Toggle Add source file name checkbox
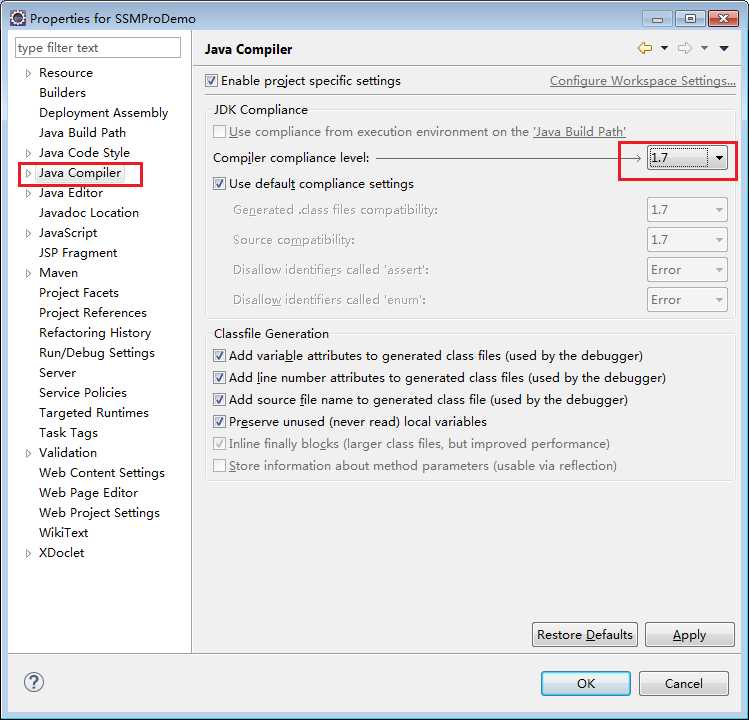The height and width of the screenshot is (720, 749). (x=219, y=399)
